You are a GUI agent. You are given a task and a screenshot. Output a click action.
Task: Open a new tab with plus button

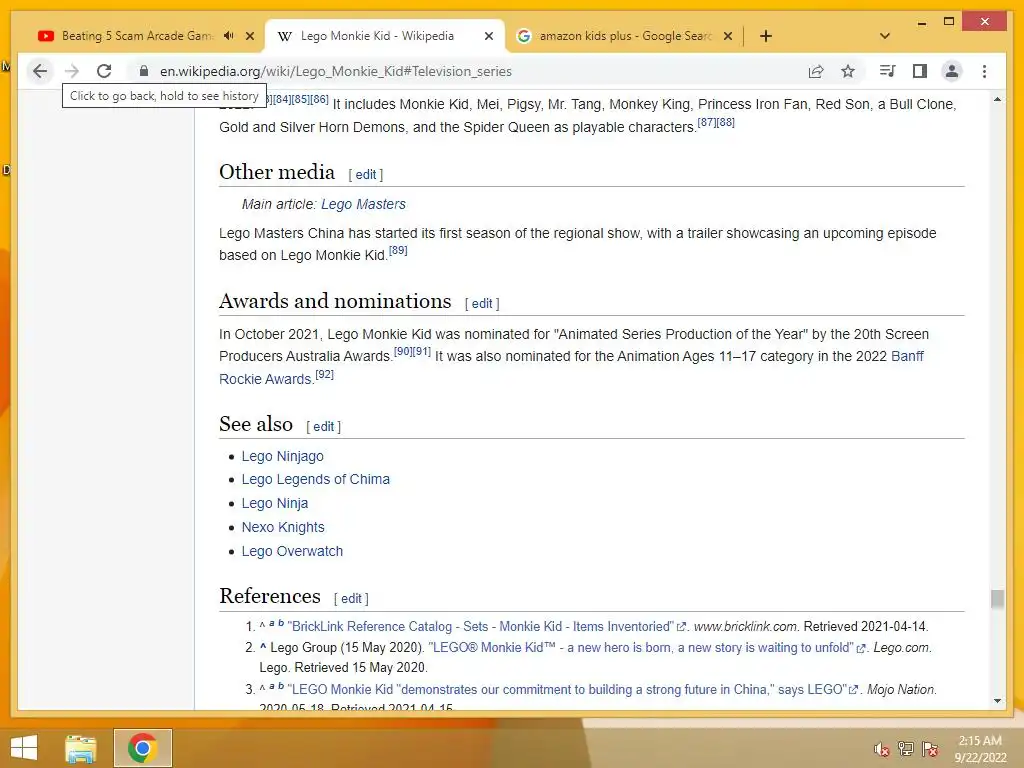pos(765,36)
